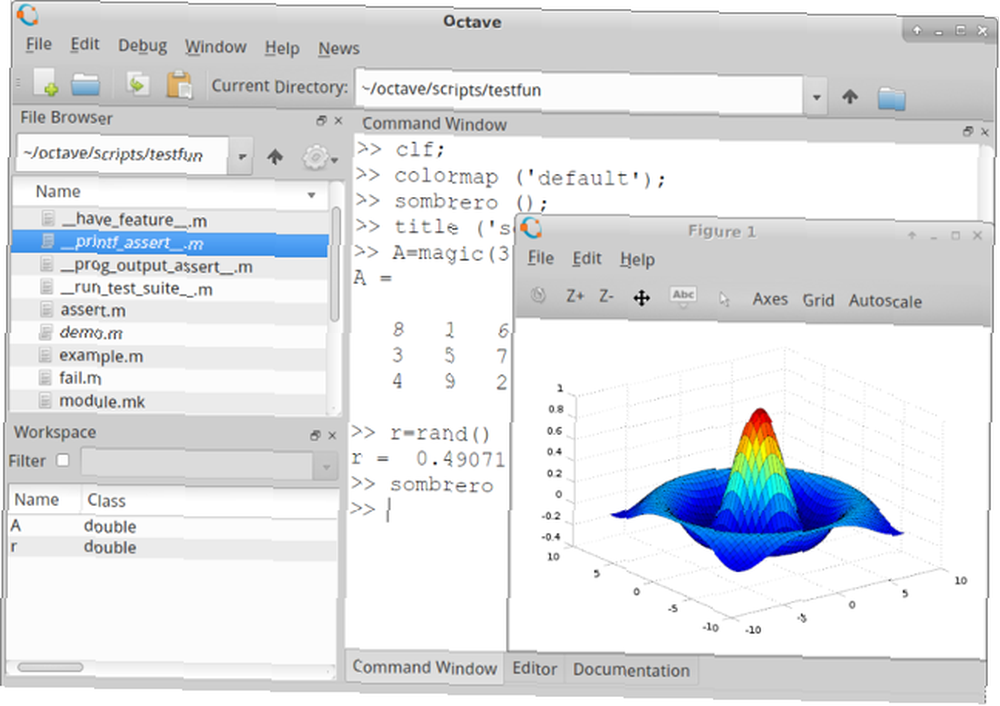Undock the Workspace panel
This screenshot has width=1000, height=706.
315,436
